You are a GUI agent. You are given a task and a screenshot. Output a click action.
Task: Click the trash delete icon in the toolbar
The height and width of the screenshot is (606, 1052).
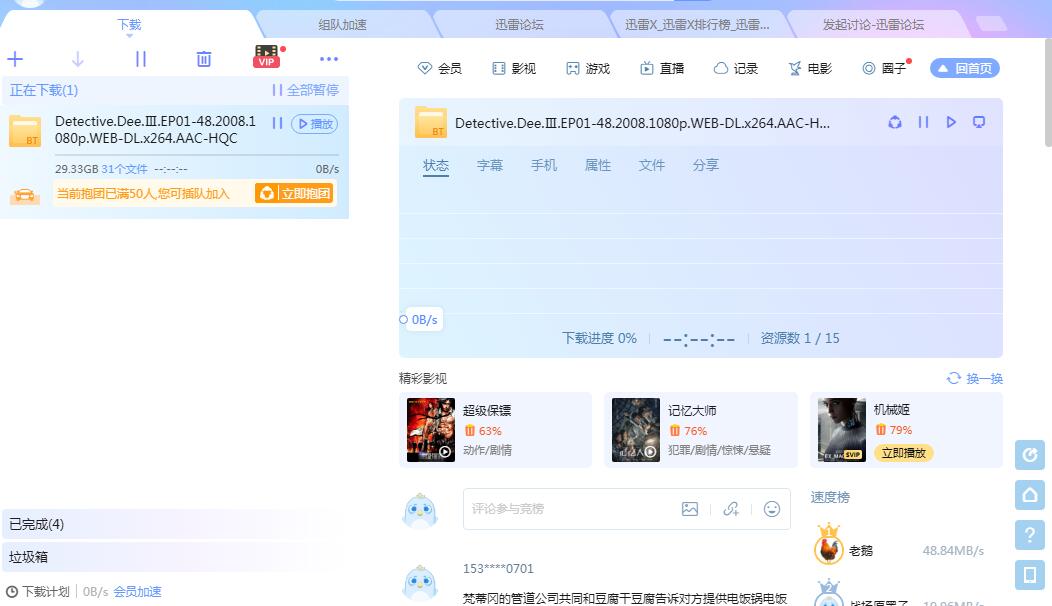[x=204, y=59]
